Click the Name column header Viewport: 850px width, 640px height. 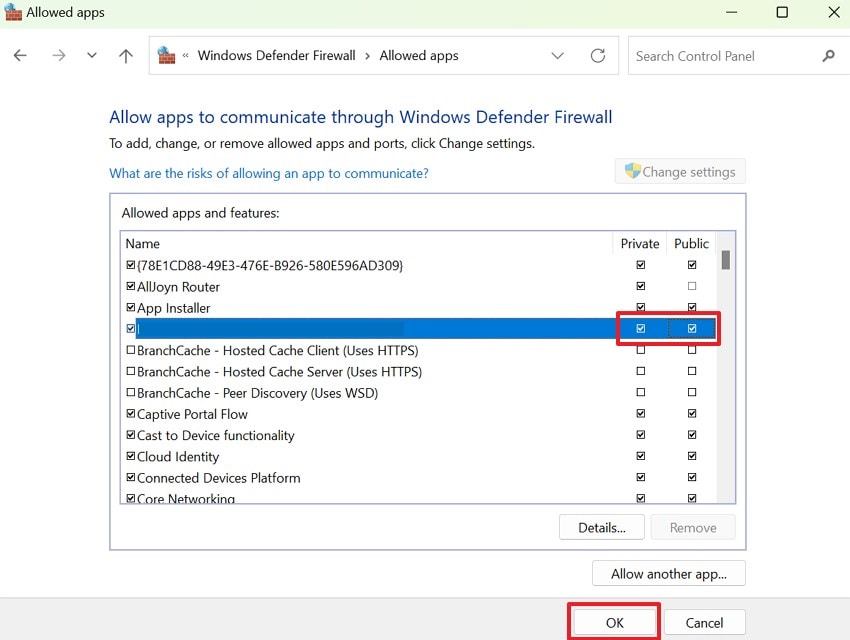pos(143,244)
